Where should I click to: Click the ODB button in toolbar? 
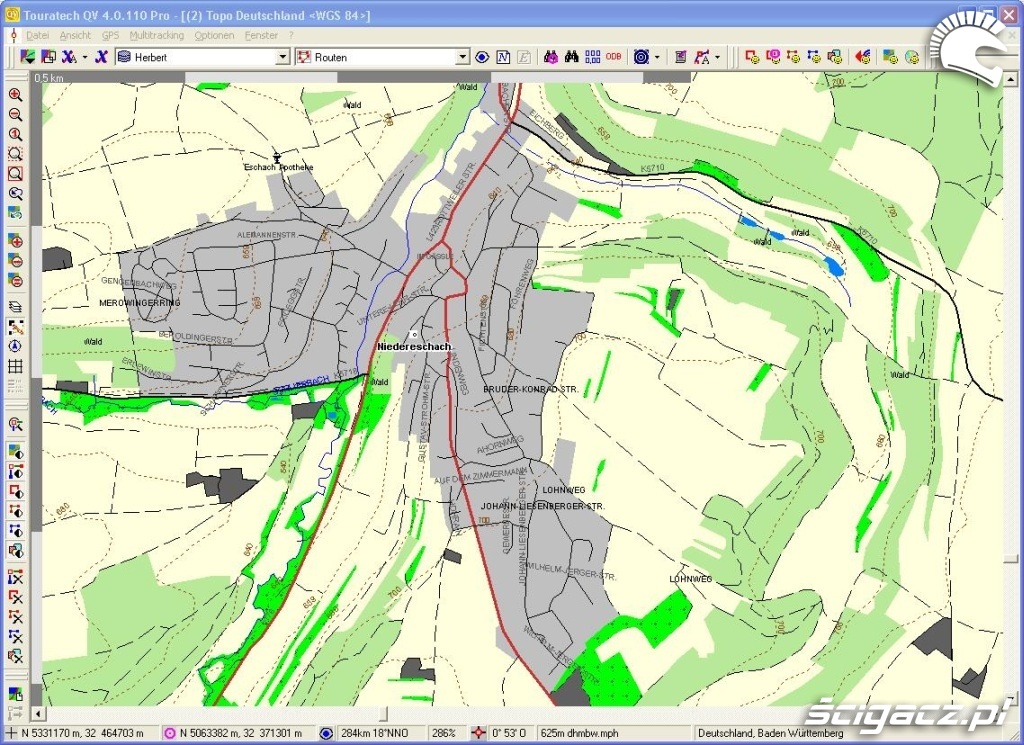[x=613, y=57]
